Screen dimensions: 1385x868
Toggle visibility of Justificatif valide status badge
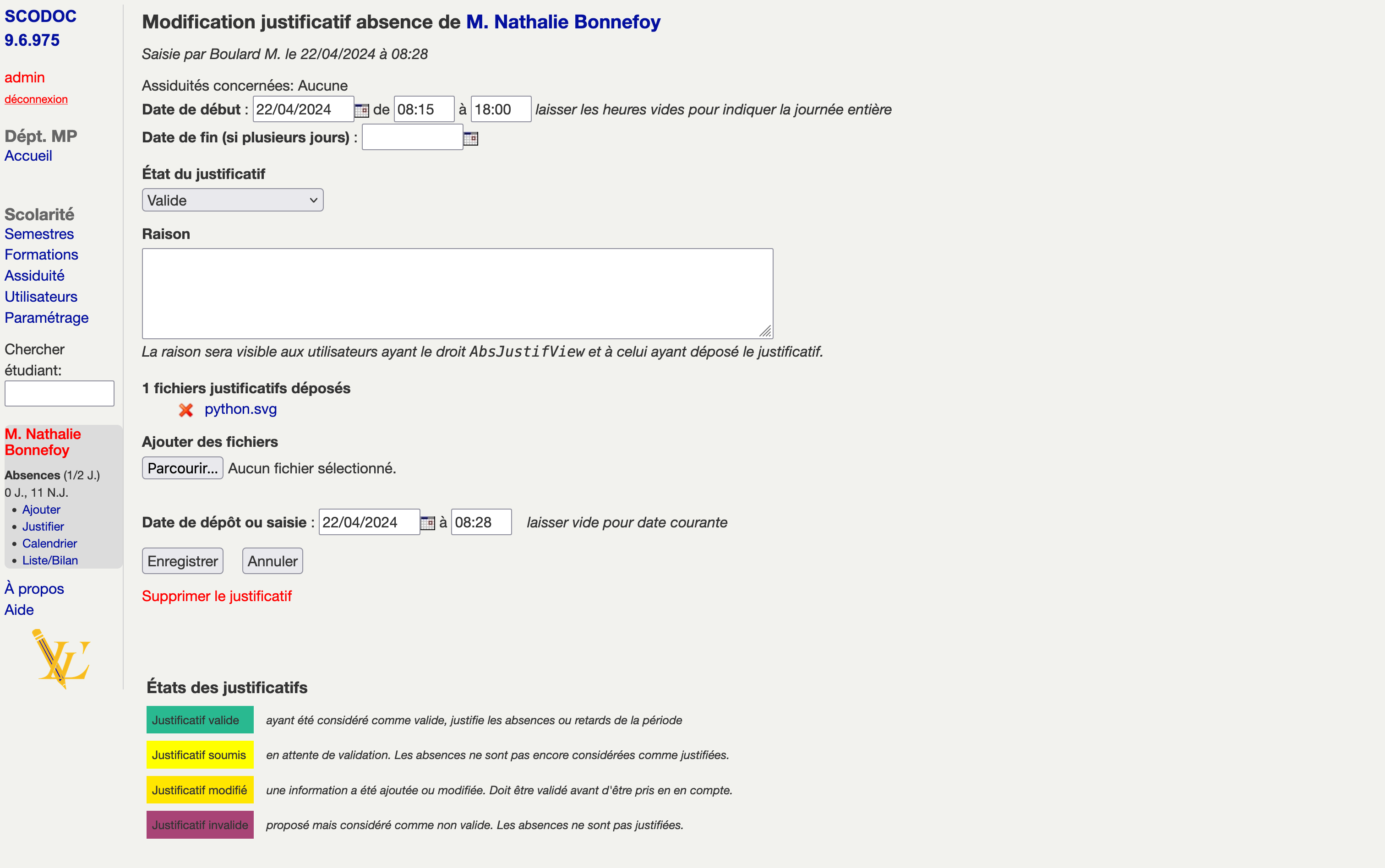tap(197, 719)
